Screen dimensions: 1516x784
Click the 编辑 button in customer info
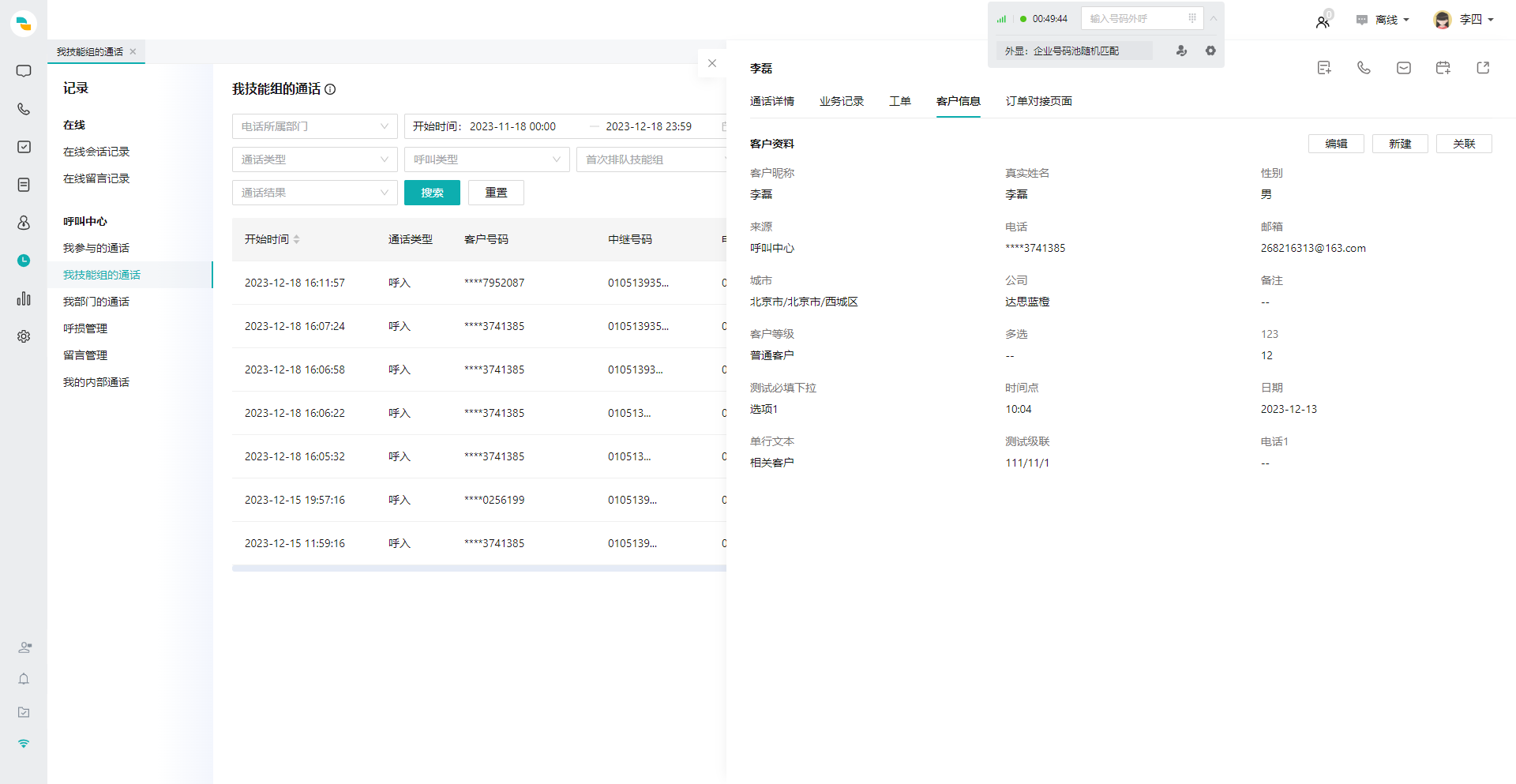pos(1336,144)
